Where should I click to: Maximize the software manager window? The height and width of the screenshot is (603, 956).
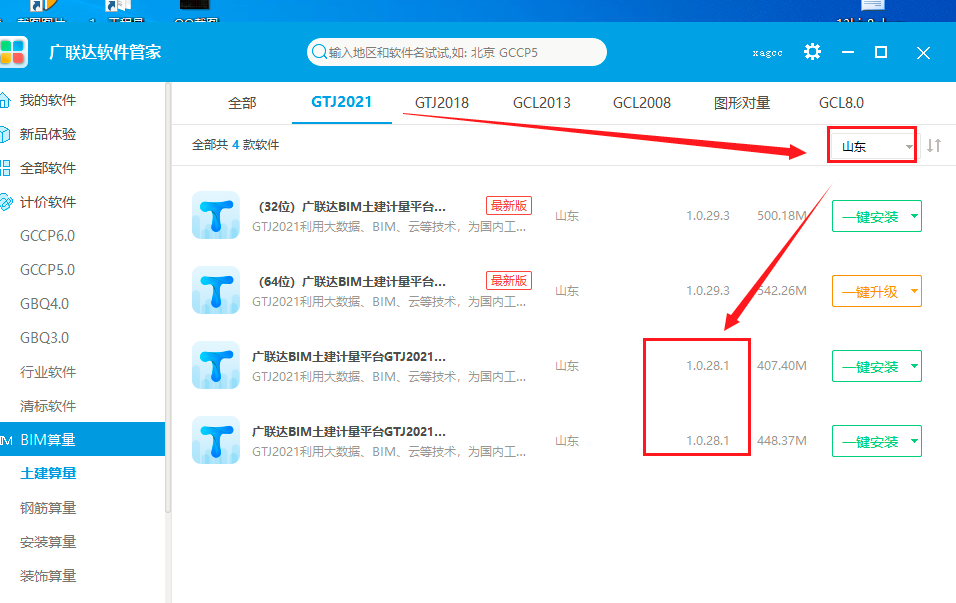(x=881, y=52)
